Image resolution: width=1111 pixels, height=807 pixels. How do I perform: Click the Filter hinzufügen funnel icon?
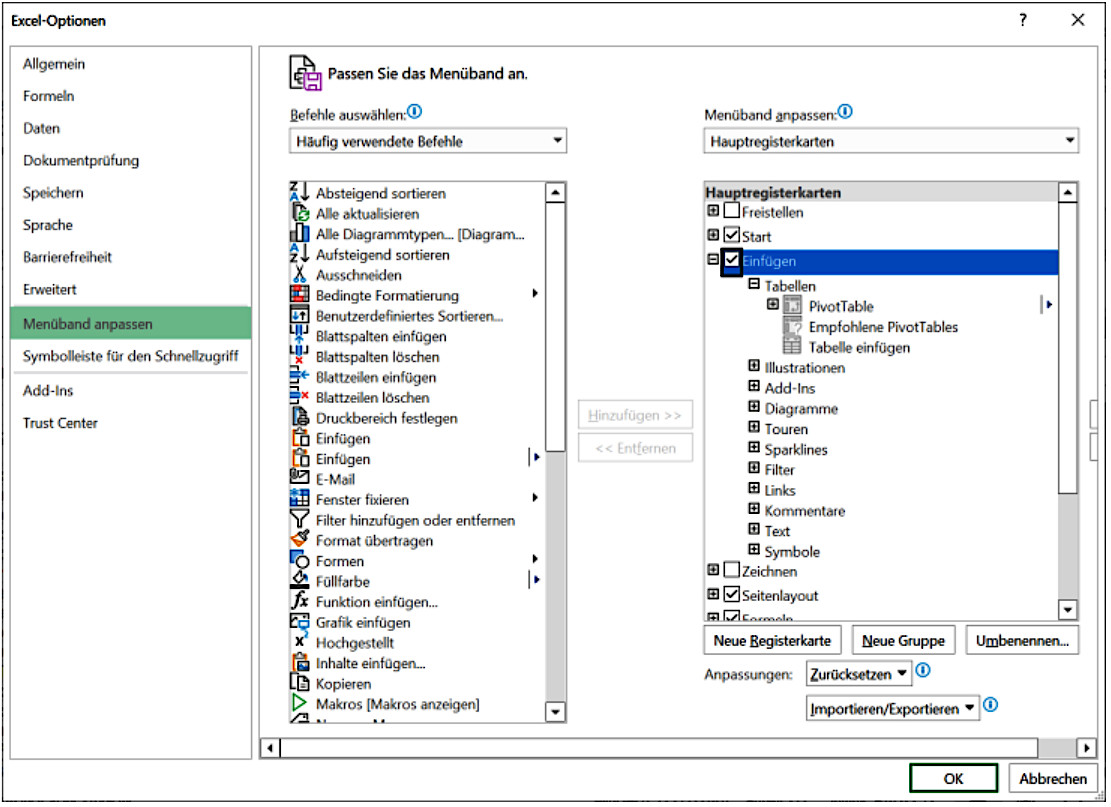pyautogui.click(x=299, y=520)
